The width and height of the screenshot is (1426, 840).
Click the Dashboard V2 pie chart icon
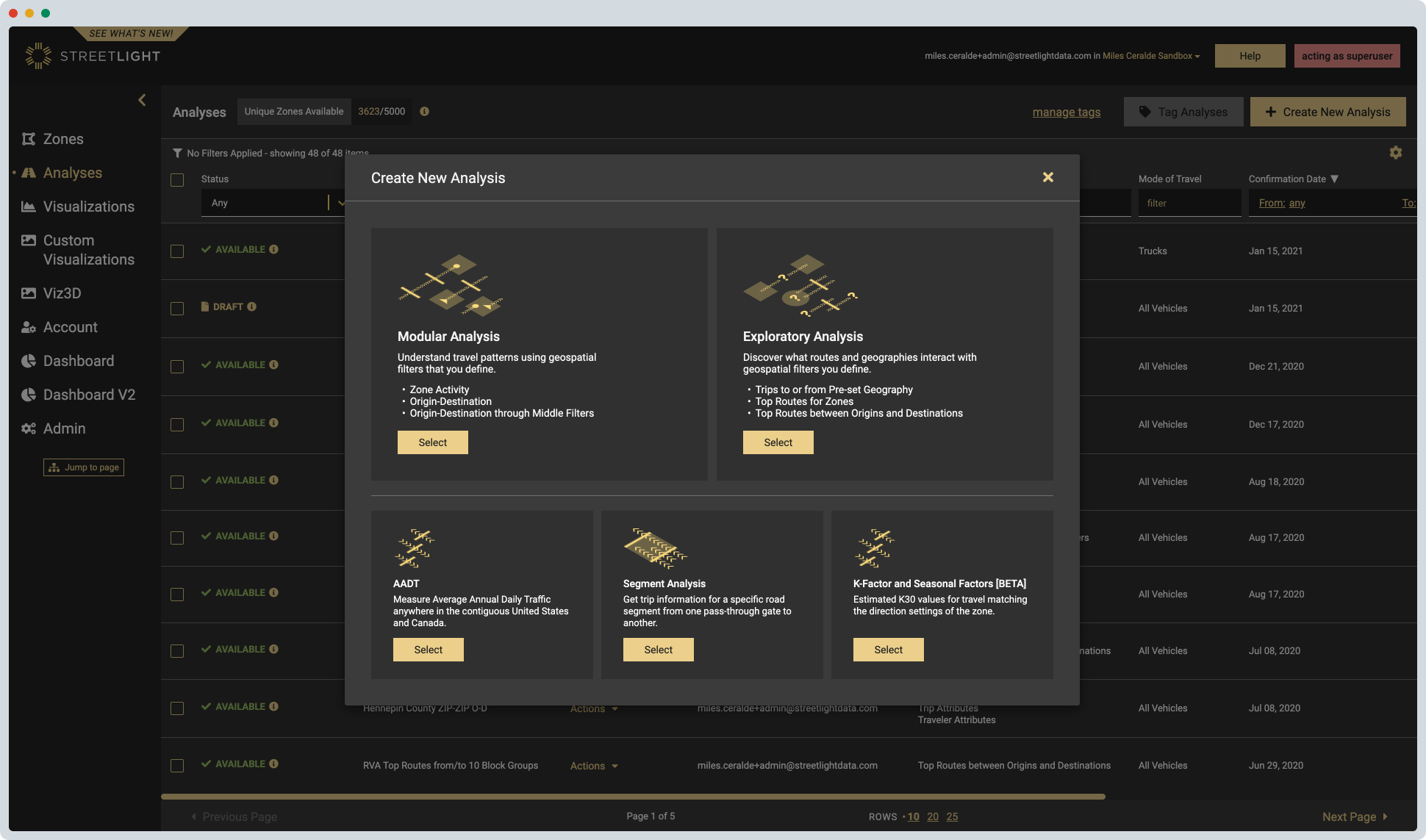(29, 395)
